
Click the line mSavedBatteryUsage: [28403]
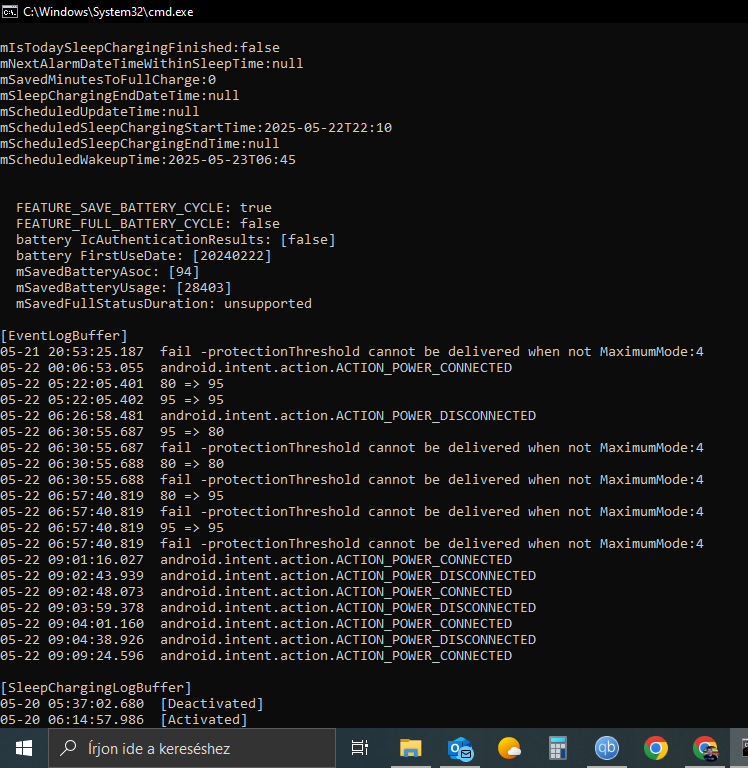click(x=123, y=288)
